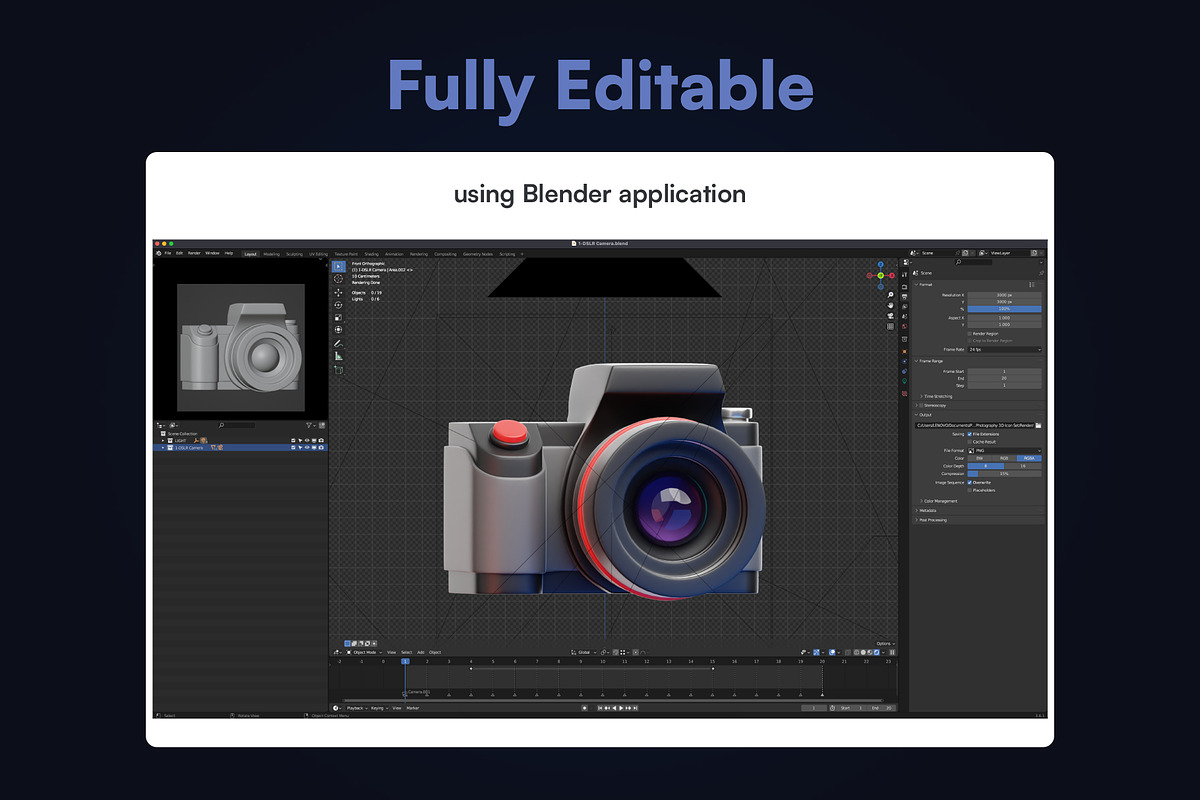Screen dimensions: 1200x800
Task: Enable the Stereoscopy checkbox
Action: tap(921, 405)
